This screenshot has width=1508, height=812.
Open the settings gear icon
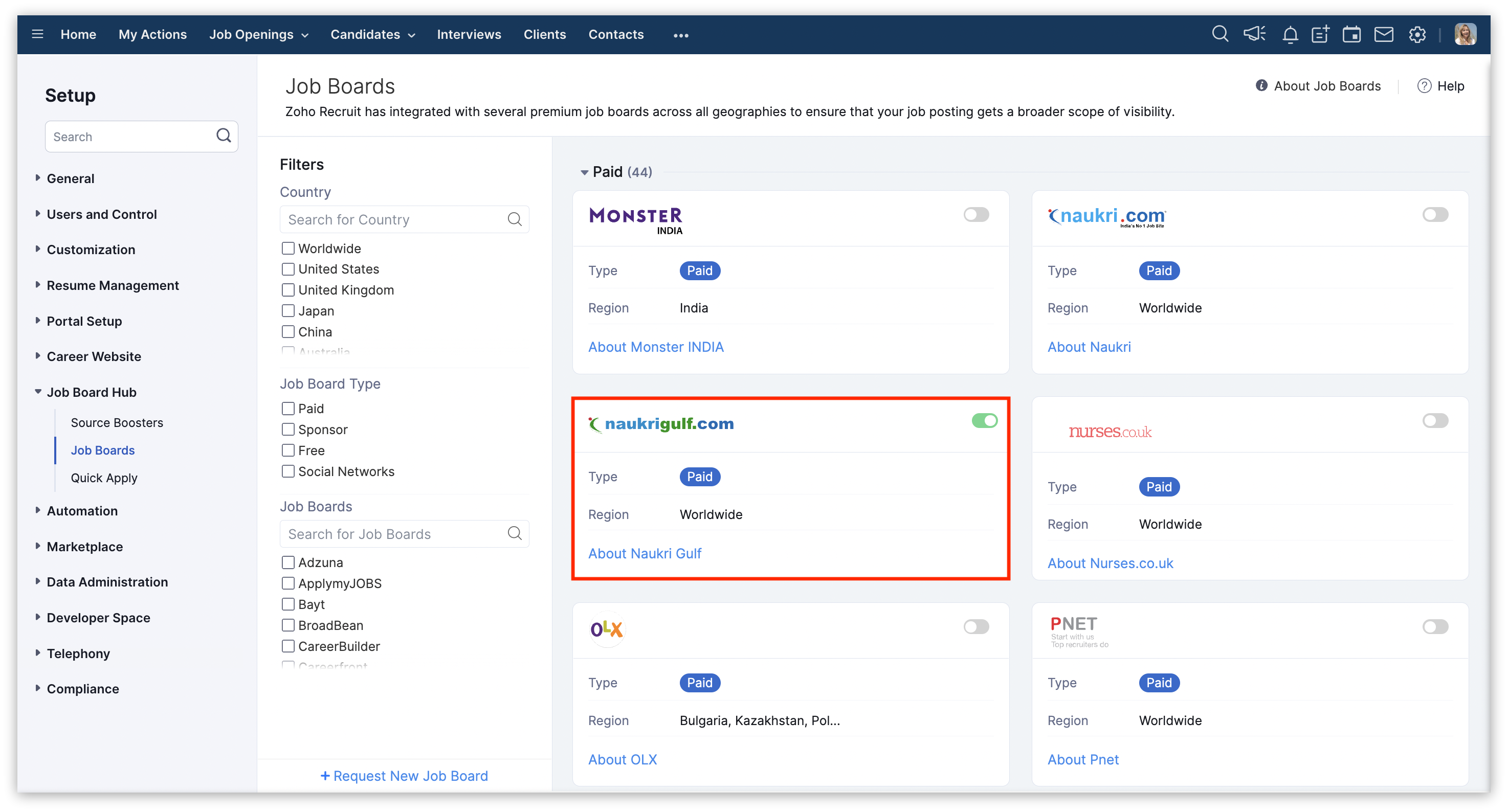tap(1416, 35)
